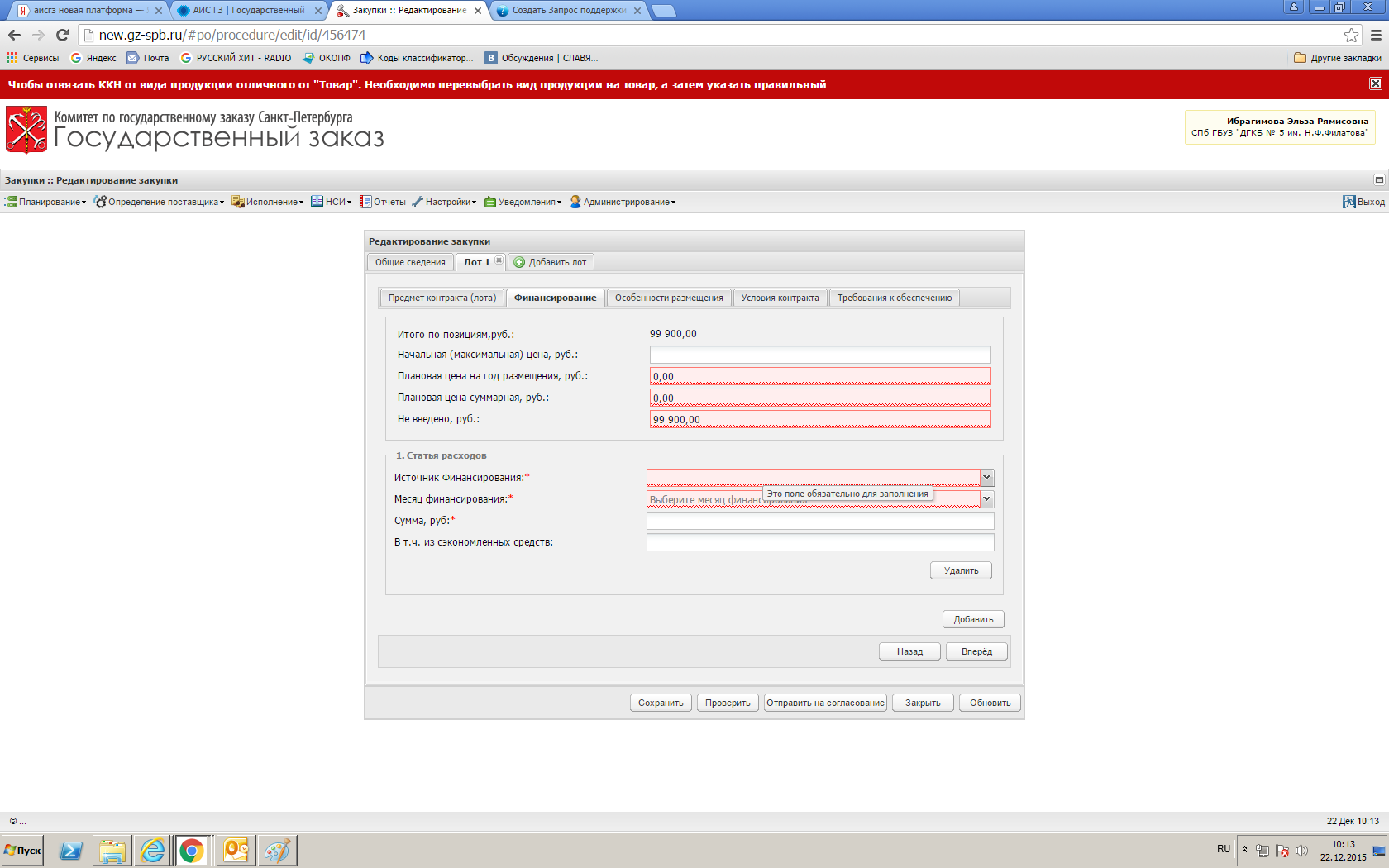This screenshot has width=1389, height=868.
Task: Switch to the АИС ГЗ browser tab
Action: tap(248, 11)
